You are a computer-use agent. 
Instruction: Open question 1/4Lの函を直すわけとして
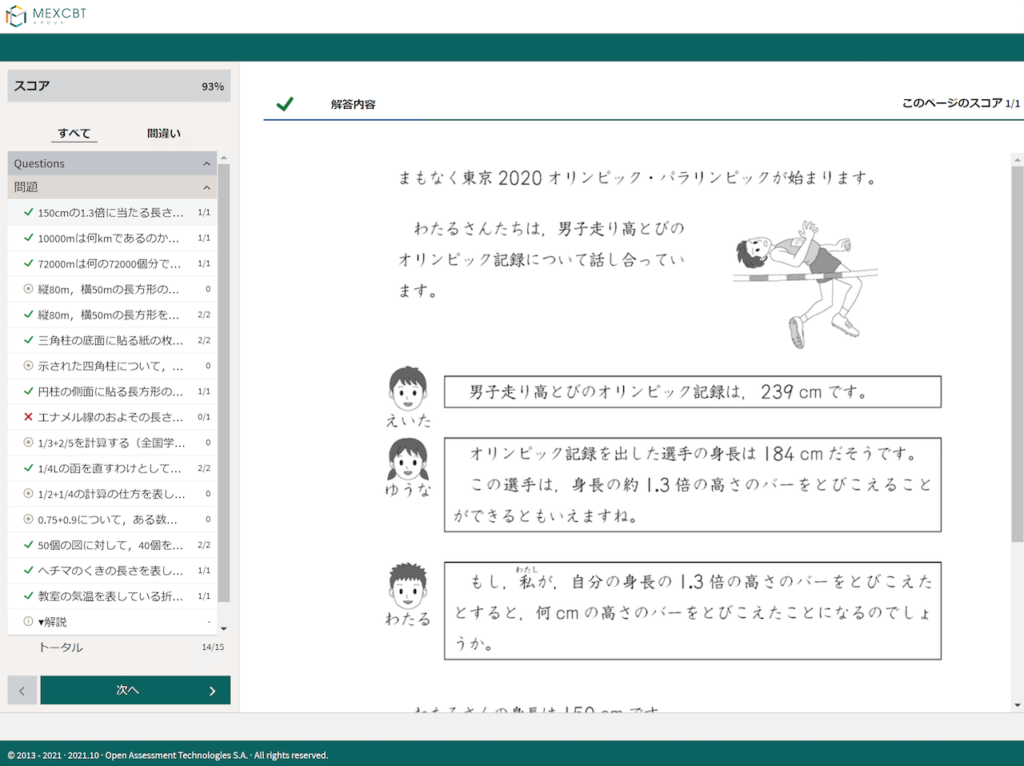click(x=112, y=468)
